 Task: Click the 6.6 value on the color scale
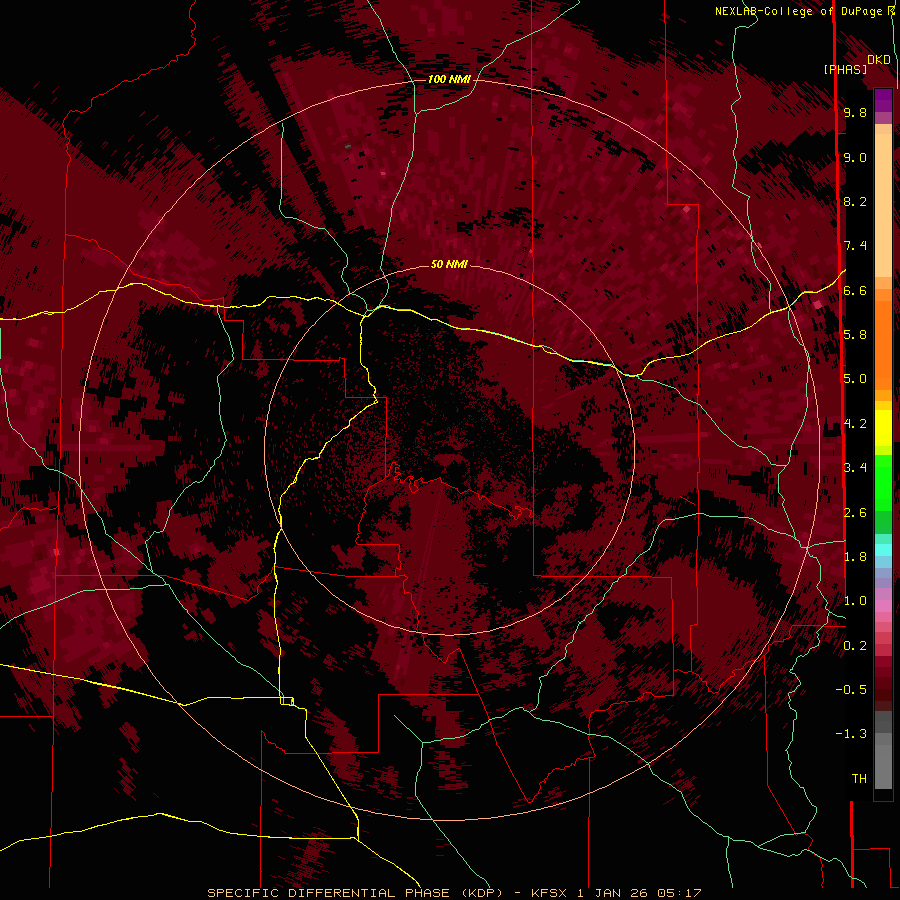(x=855, y=290)
